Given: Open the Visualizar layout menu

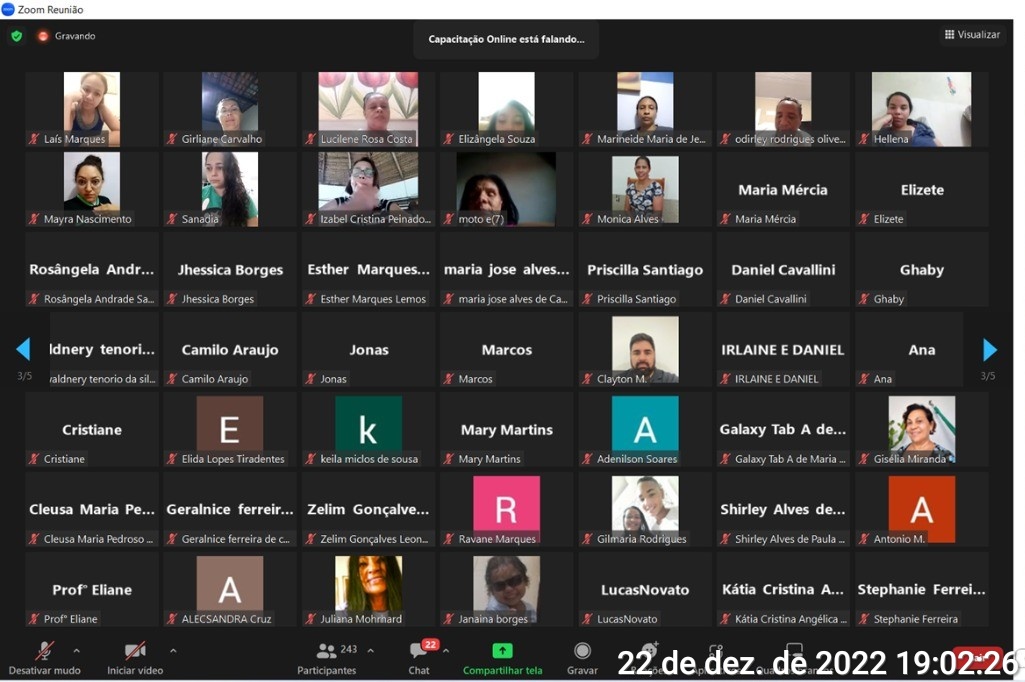Looking at the screenshot, I should [x=971, y=35].
